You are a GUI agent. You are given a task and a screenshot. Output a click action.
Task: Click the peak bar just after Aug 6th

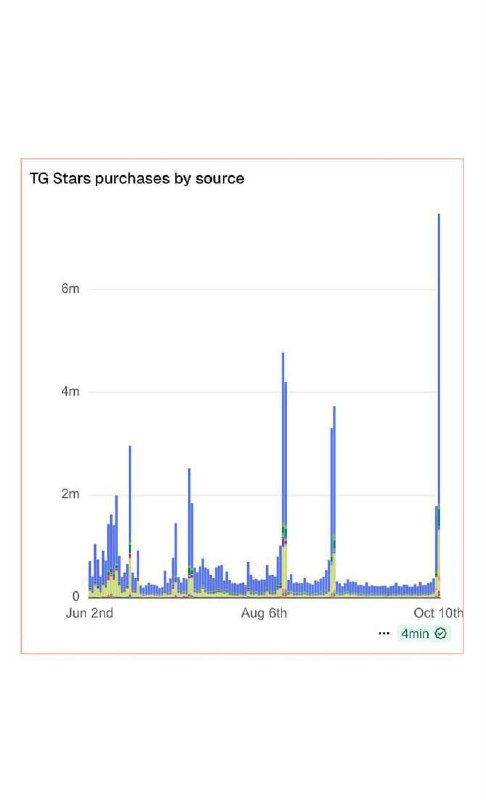click(283, 474)
